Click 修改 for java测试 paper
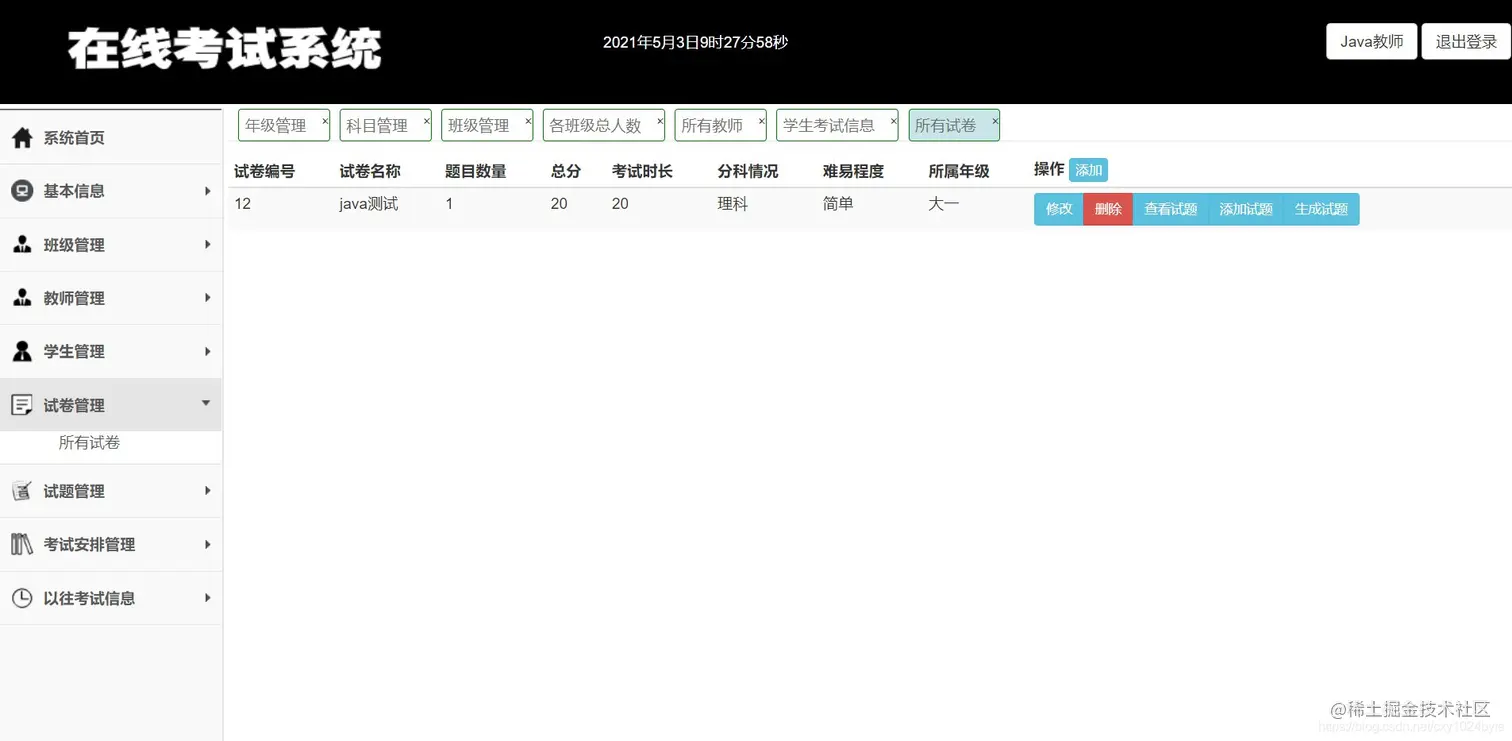 tap(1059, 209)
